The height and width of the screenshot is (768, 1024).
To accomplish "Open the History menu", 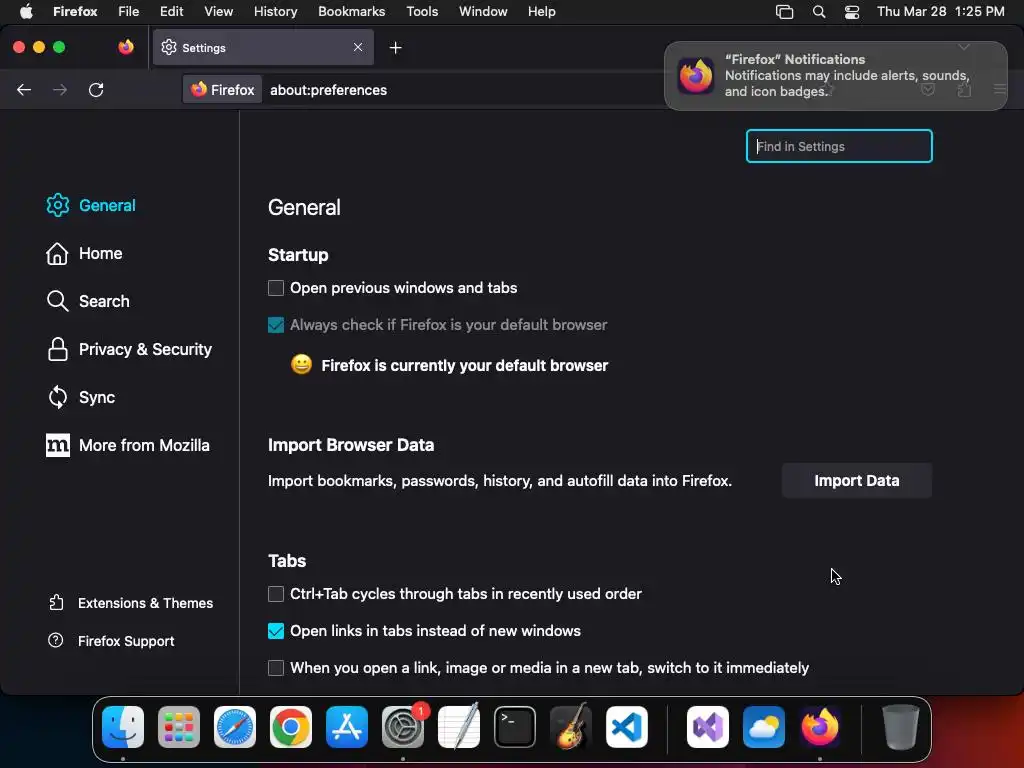I will click(275, 11).
